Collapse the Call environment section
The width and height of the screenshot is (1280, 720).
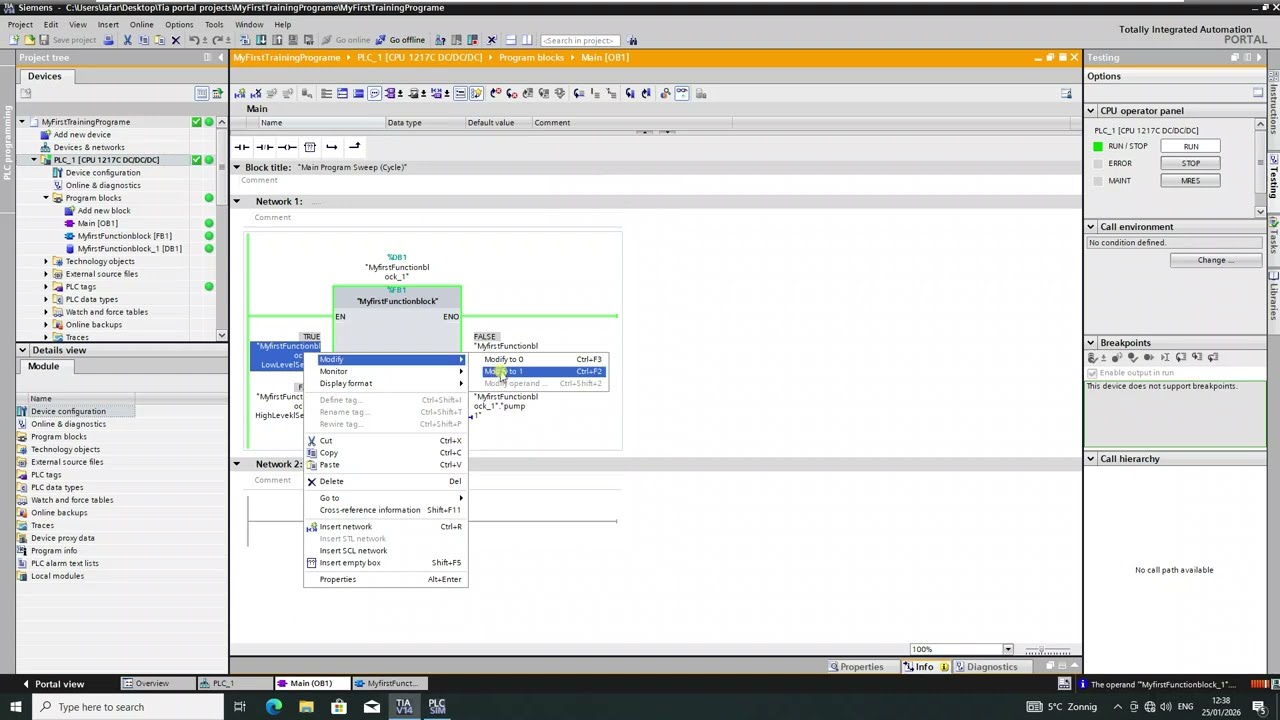(1091, 227)
